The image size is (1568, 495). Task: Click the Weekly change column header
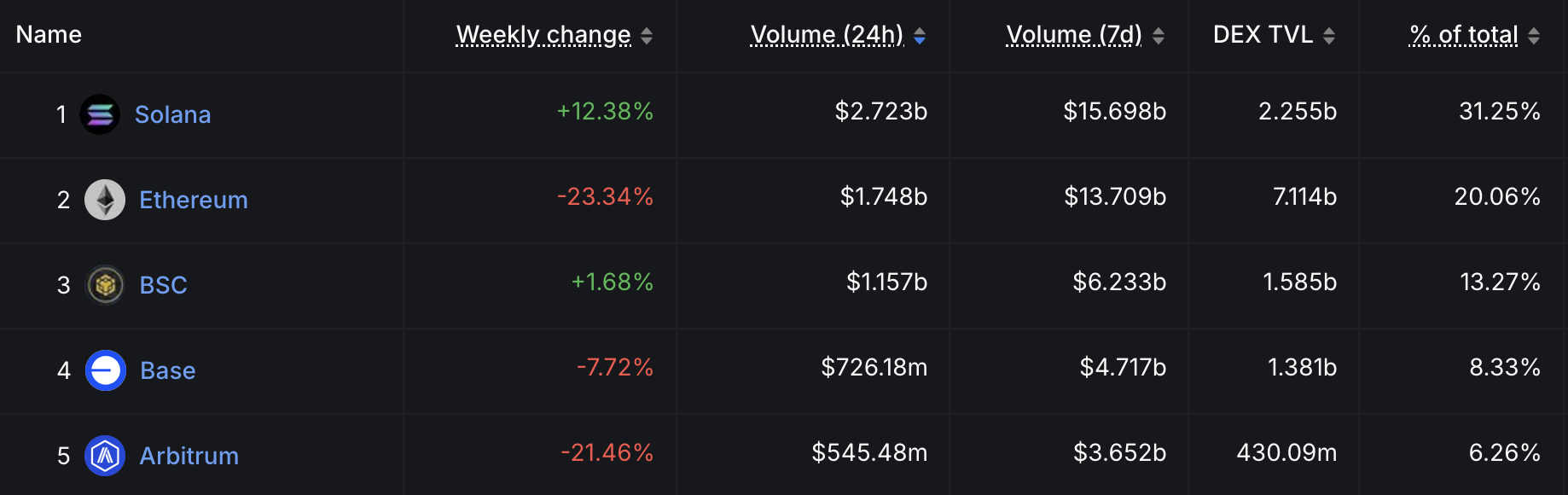coord(543,35)
